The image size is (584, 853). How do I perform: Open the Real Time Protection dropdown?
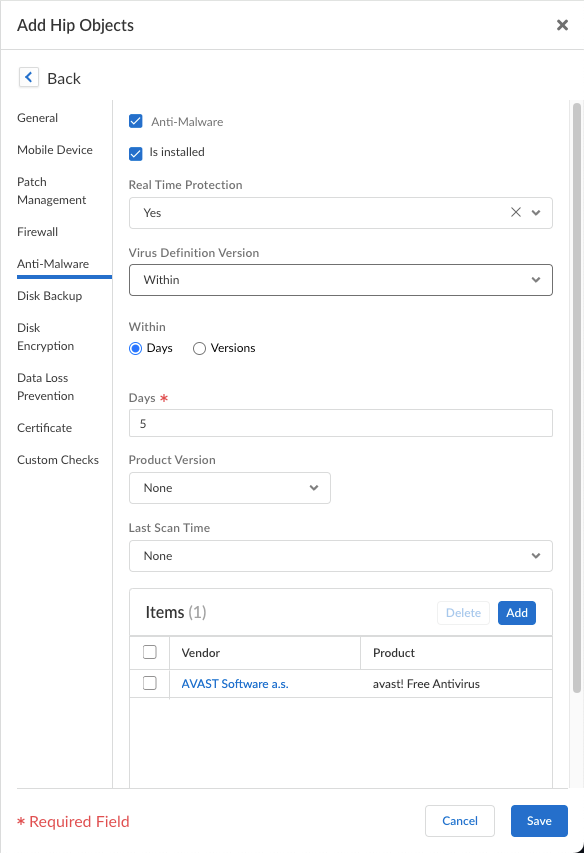pyautogui.click(x=536, y=213)
